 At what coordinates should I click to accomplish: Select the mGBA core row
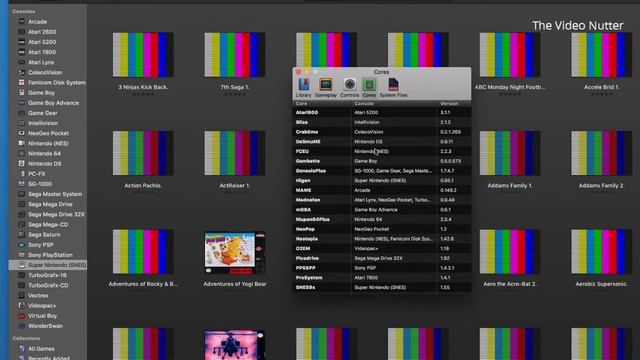382,210
